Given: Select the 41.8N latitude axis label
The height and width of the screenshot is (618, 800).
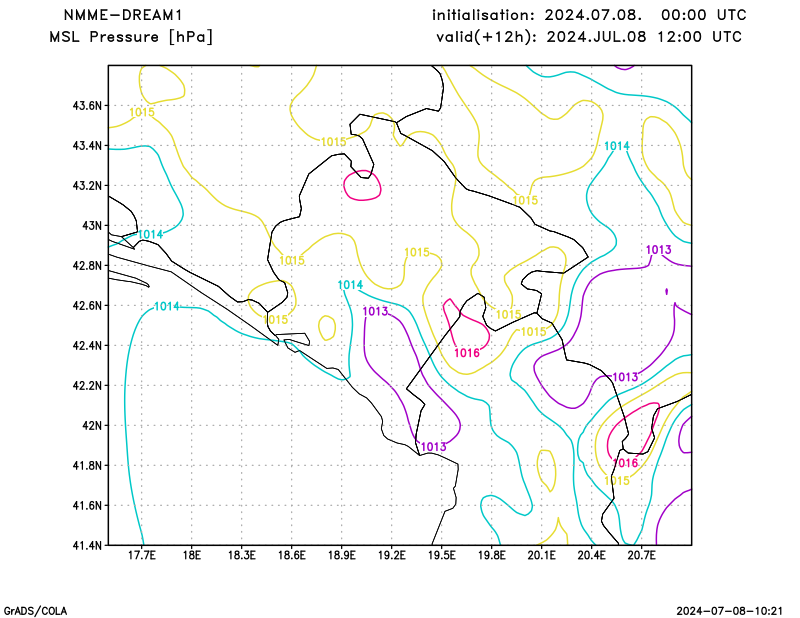Looking at the screenshot, I should point(87,465).
